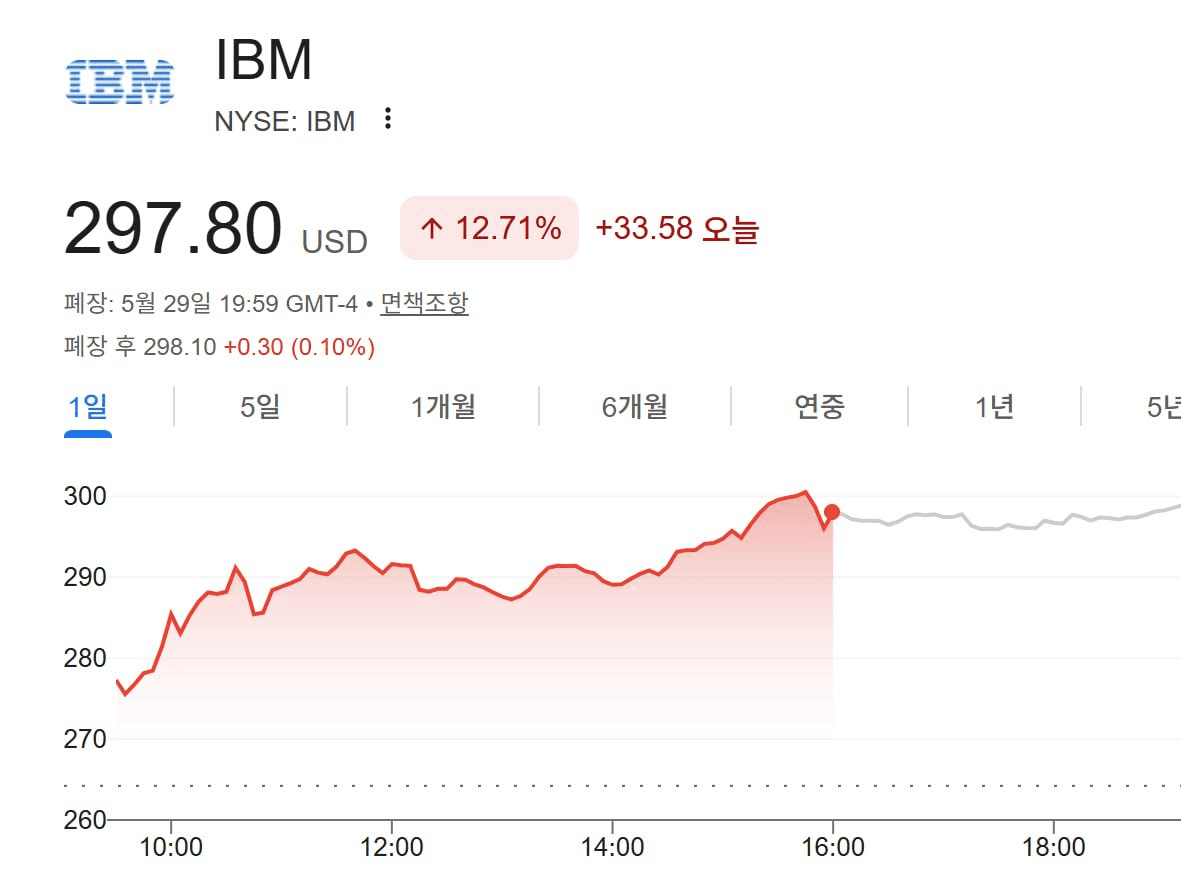Viewport: 1181px width, 888px height.
Task: Click the dotted previous-close line
Action: (622, 786)
